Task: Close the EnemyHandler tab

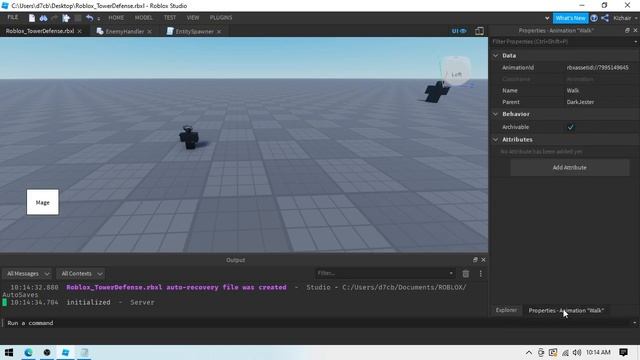Action: pos(150,31)
